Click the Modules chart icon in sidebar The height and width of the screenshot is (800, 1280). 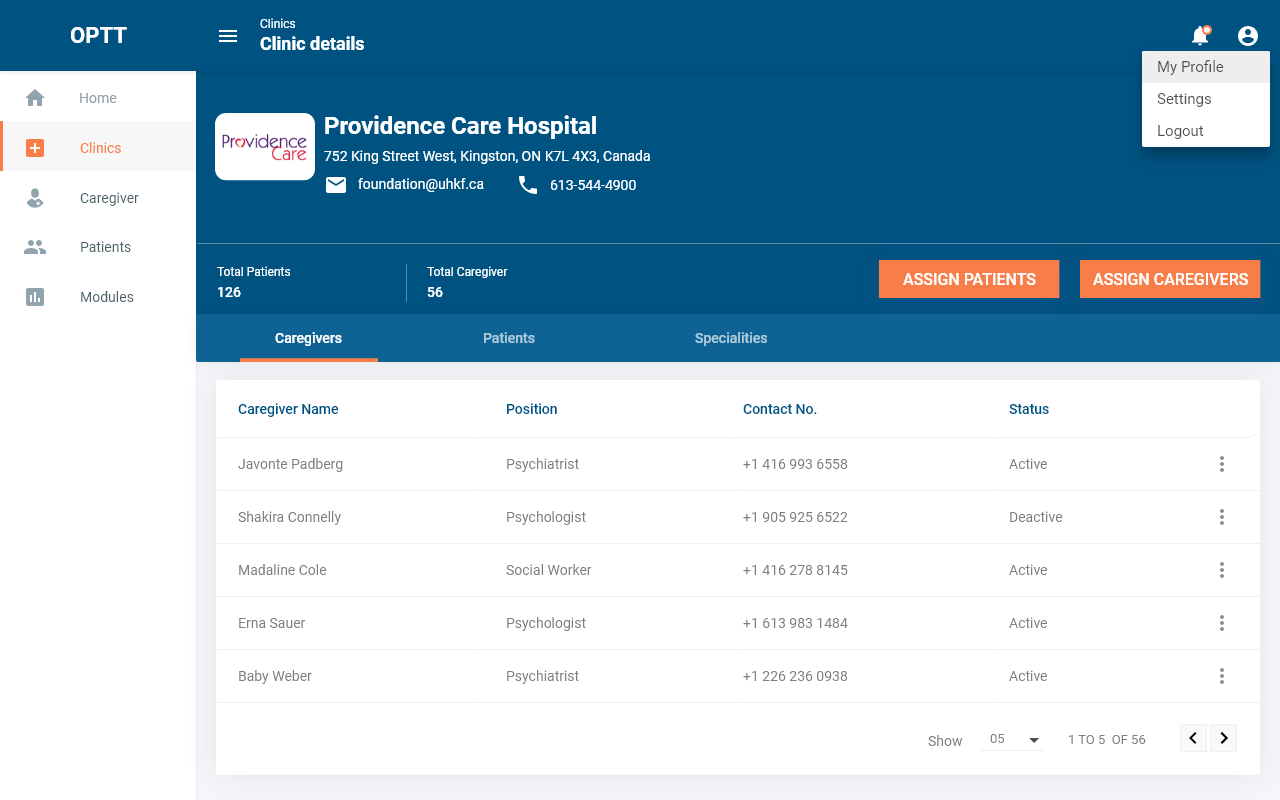(35, 297)
